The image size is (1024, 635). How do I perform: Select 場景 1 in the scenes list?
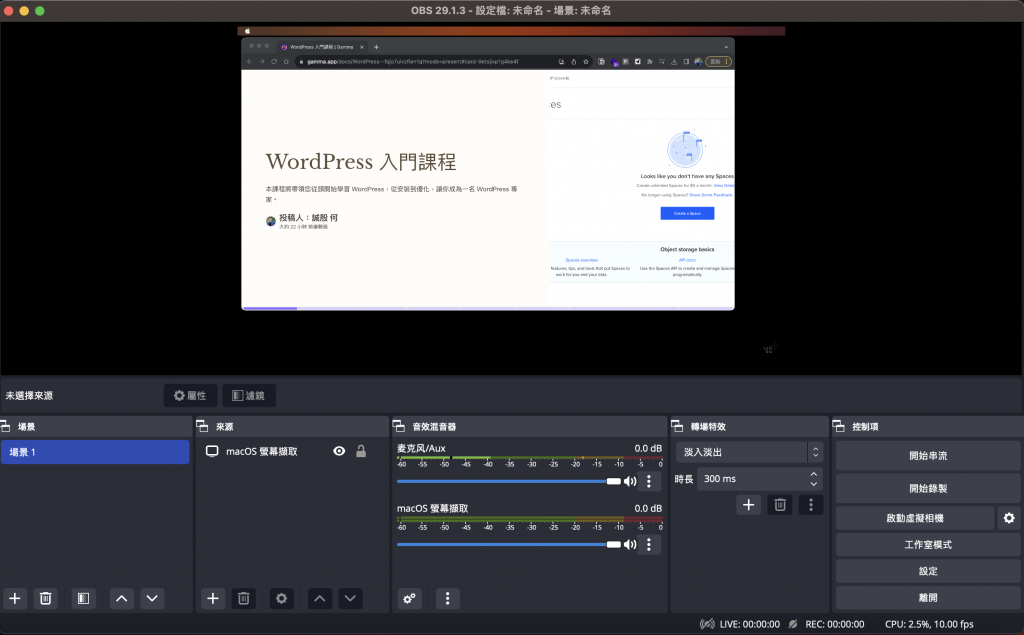click(x=95, y=452)
